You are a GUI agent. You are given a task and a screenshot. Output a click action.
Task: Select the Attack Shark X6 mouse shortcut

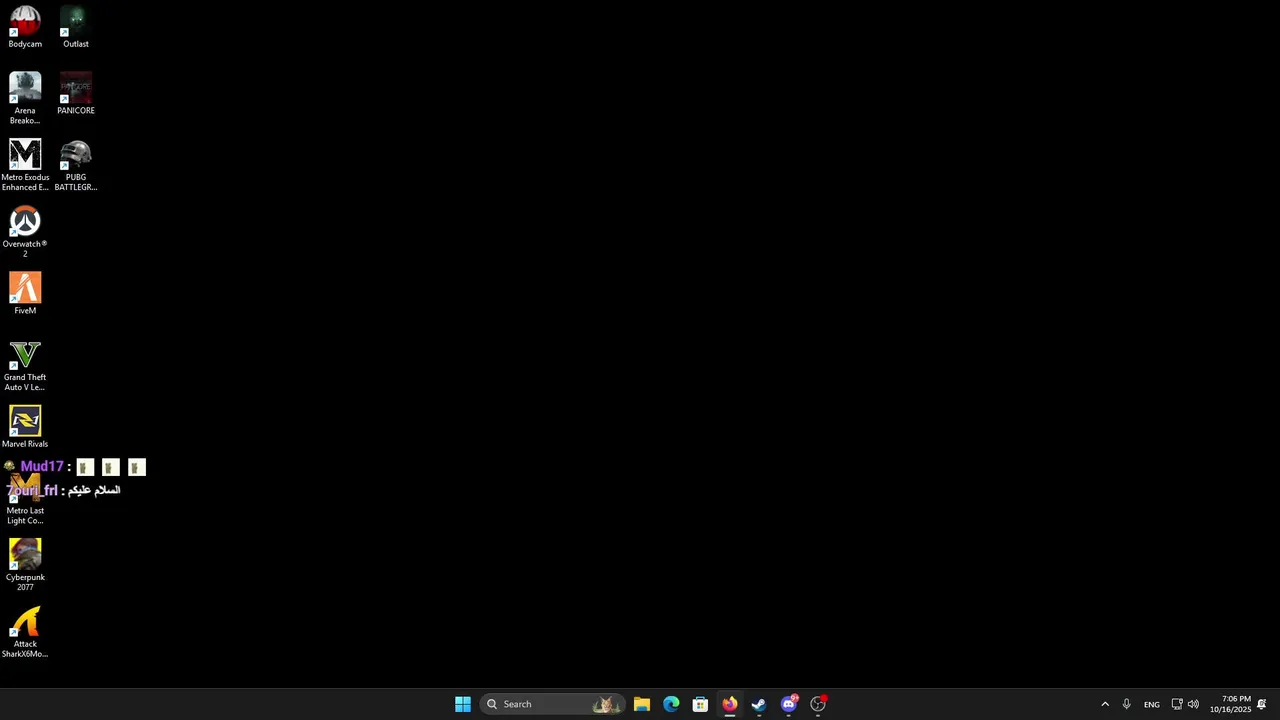point(25,632)
